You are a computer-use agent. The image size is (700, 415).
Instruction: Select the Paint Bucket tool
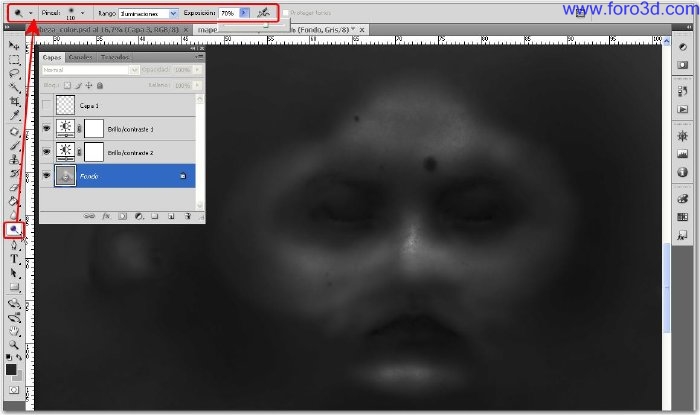[x=14, y=201]
